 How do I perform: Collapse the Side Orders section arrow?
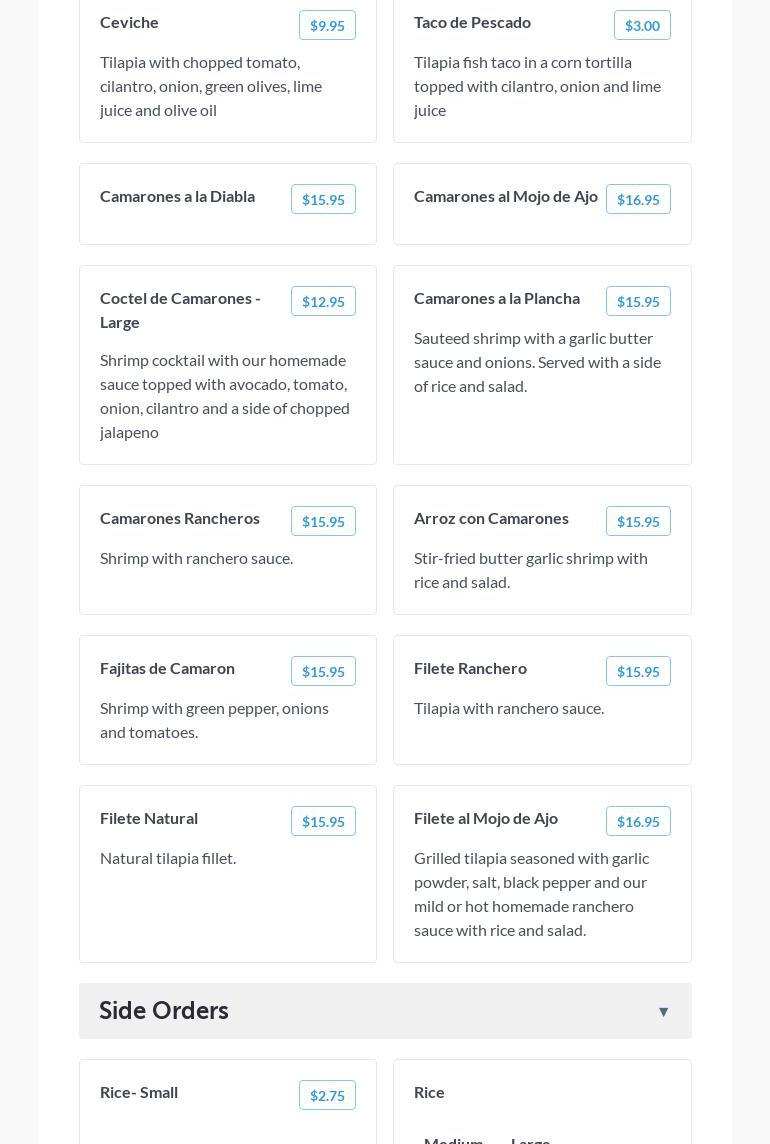coord(663,1012)
